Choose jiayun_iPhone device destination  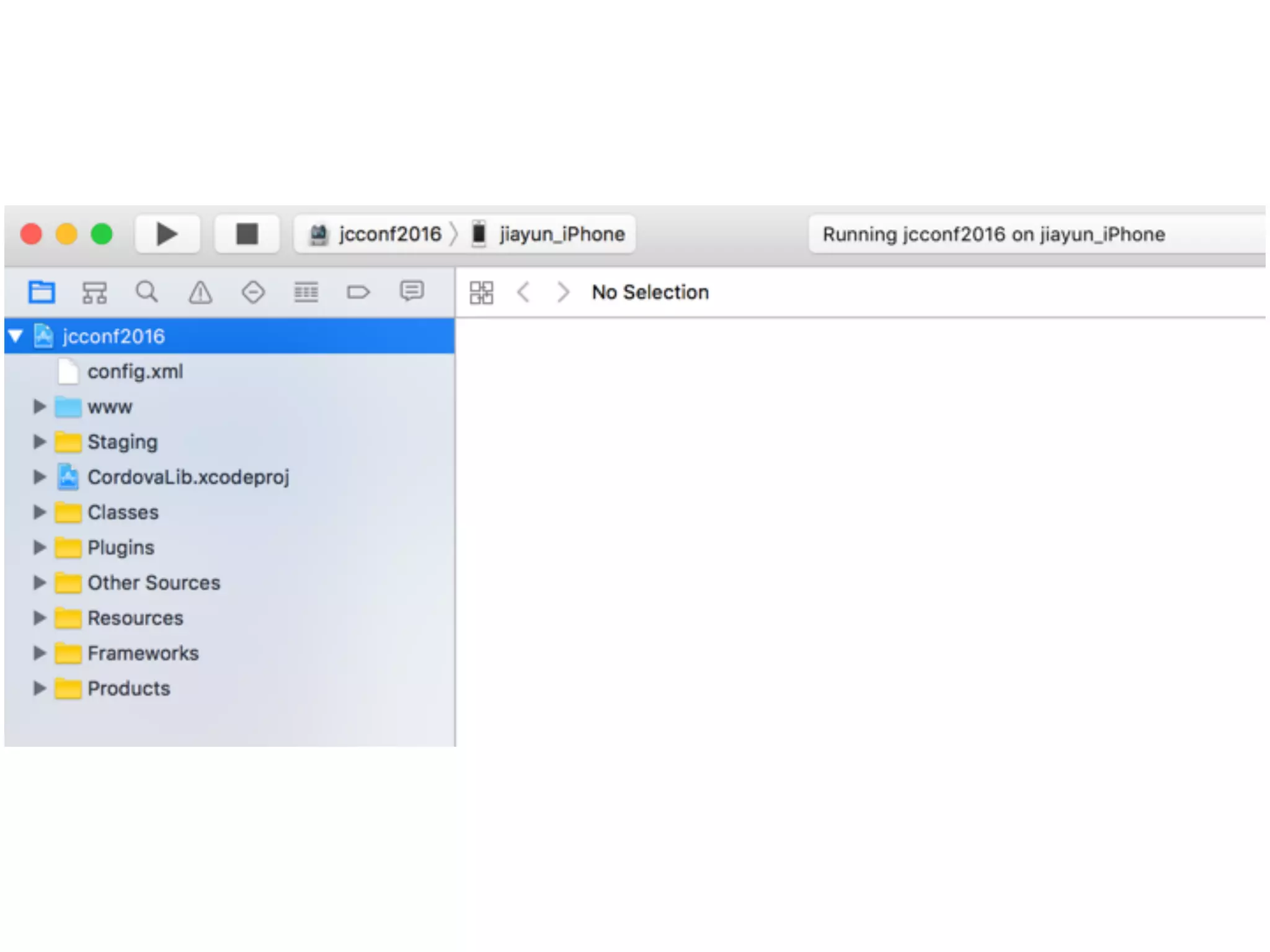[561, 234]
